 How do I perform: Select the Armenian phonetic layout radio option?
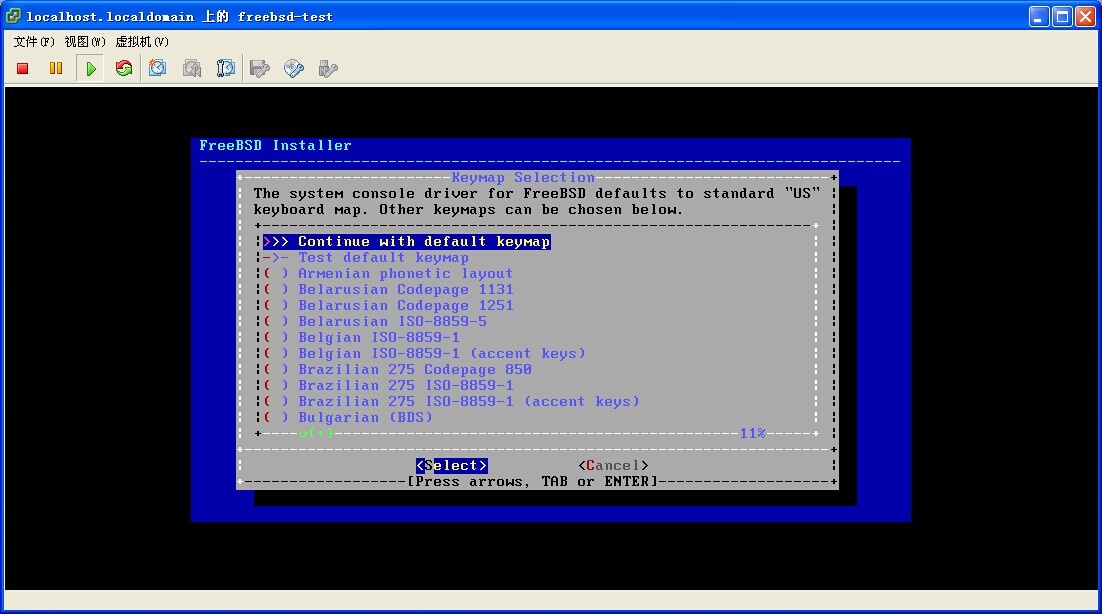tap(404, 274)
